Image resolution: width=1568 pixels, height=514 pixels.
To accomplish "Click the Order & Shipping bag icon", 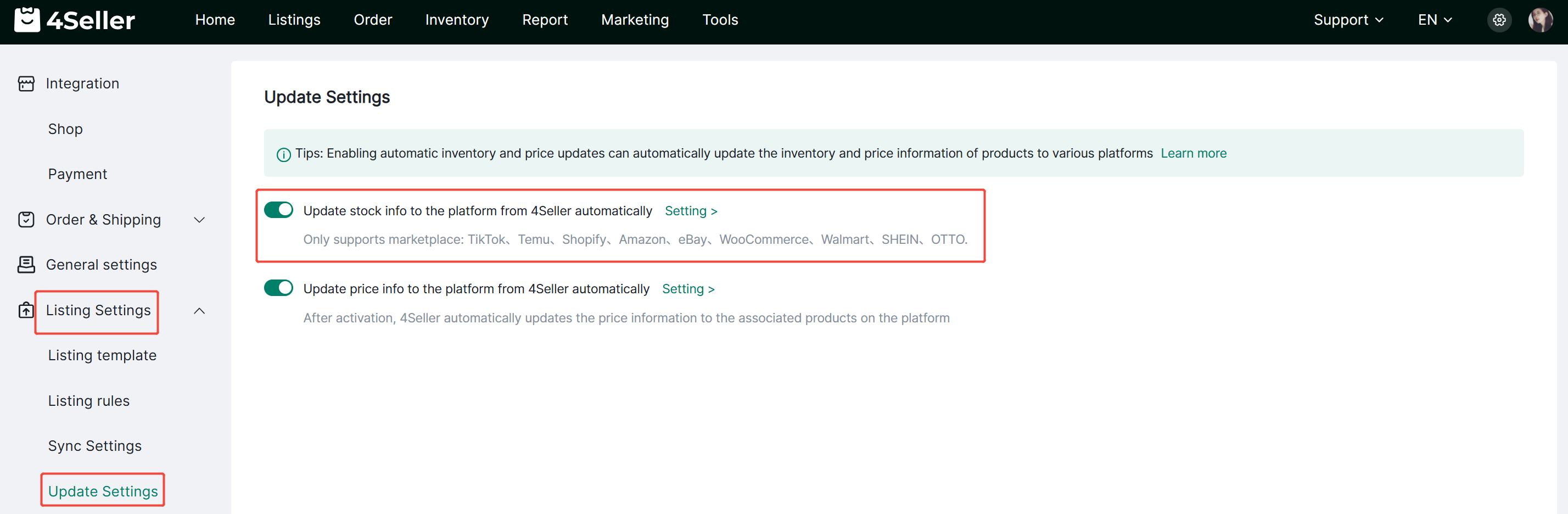I will pos(26,219).
